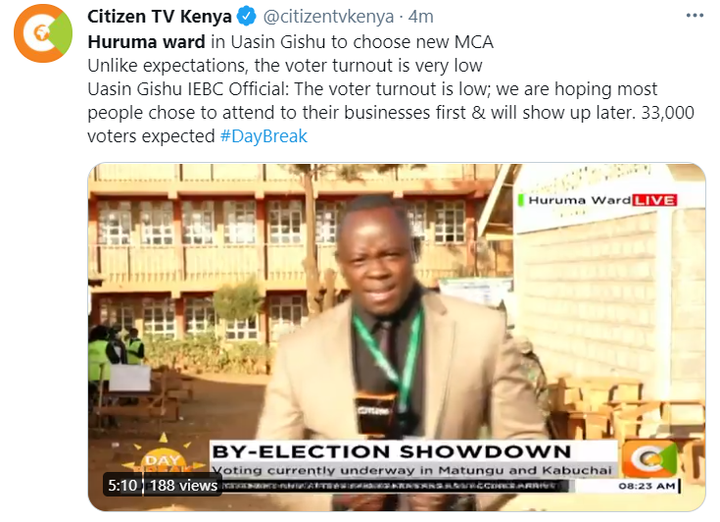Click the 5:10 video duration badge
Viewport: 720px width, 522px height.
(122, 485)
